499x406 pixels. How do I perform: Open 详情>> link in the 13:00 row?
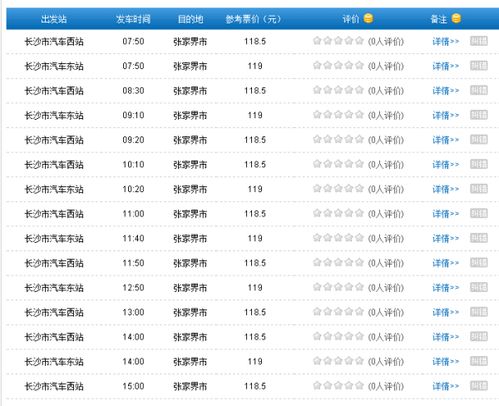click(446, 312)
